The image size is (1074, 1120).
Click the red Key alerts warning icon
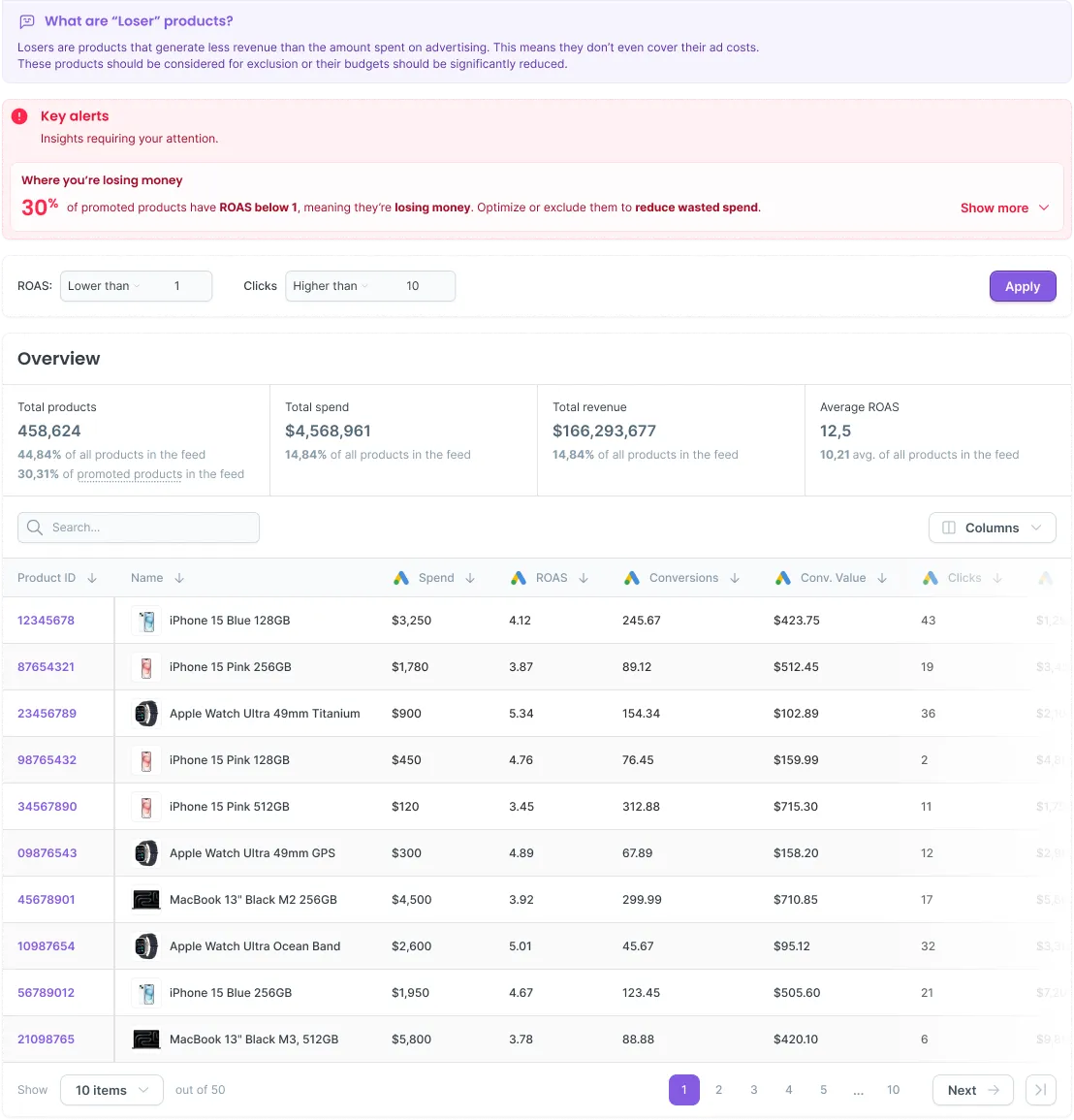(x=20, y=116)
